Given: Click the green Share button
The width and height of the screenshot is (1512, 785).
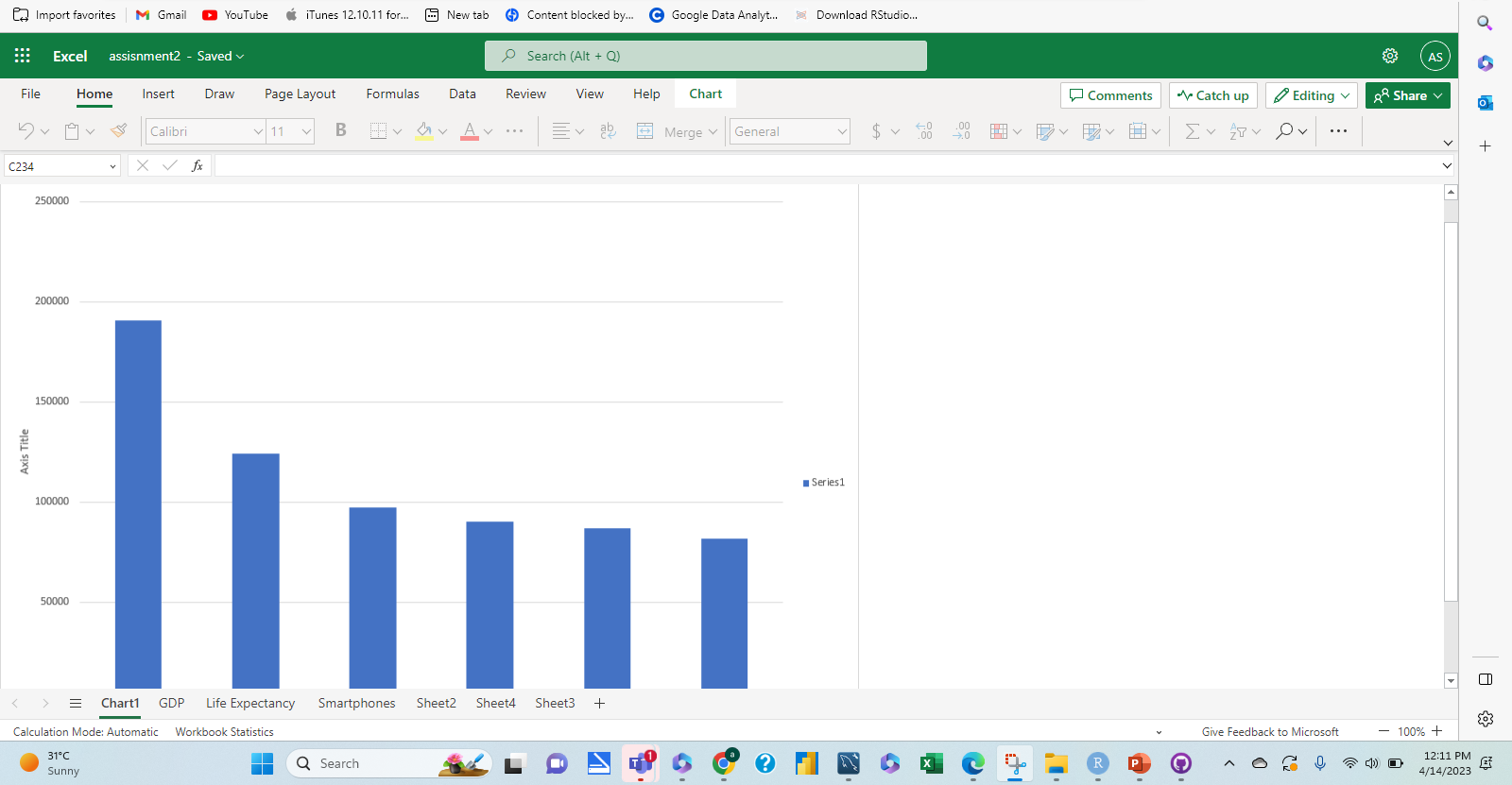Looking at the screenshot, I should pyautogui.click(x=1408, y=95).
